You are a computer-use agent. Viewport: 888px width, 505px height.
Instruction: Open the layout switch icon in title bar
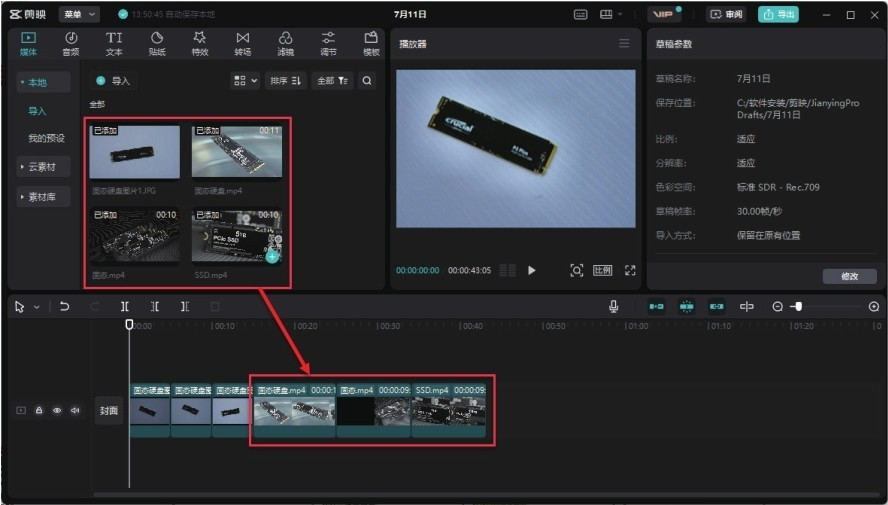(x=606, y=15)
